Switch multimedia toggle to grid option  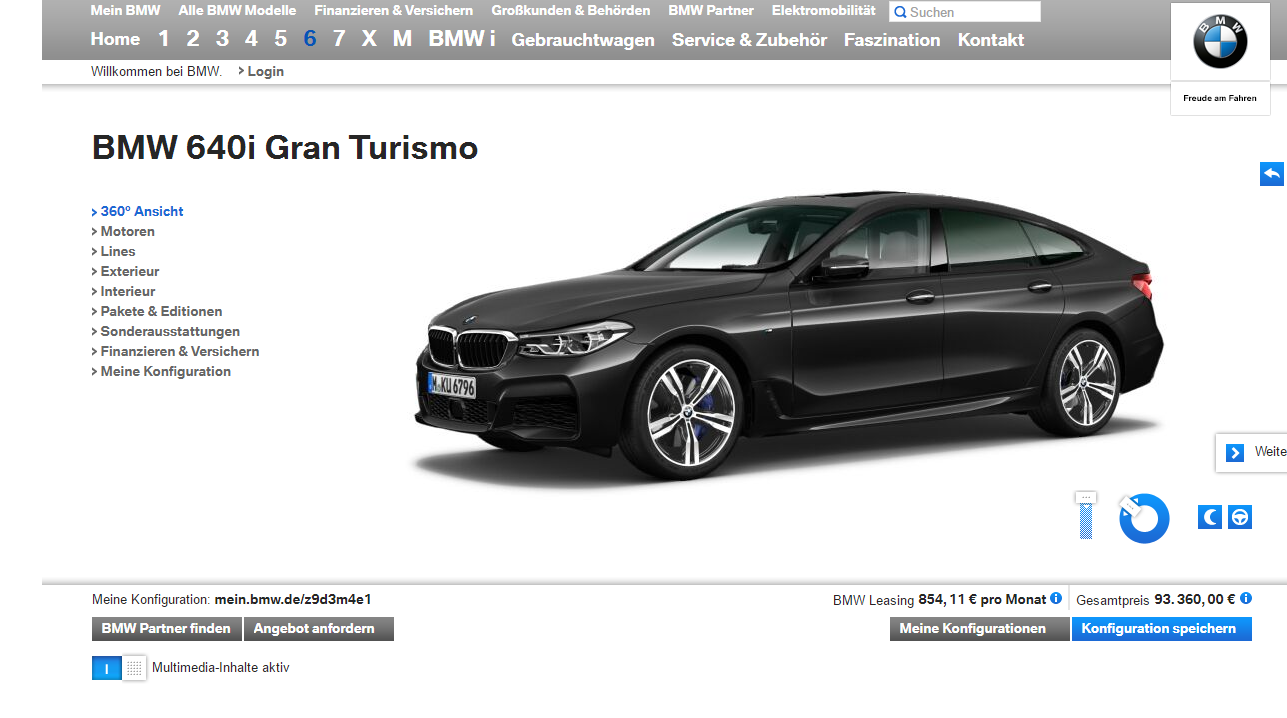[134, 668]
